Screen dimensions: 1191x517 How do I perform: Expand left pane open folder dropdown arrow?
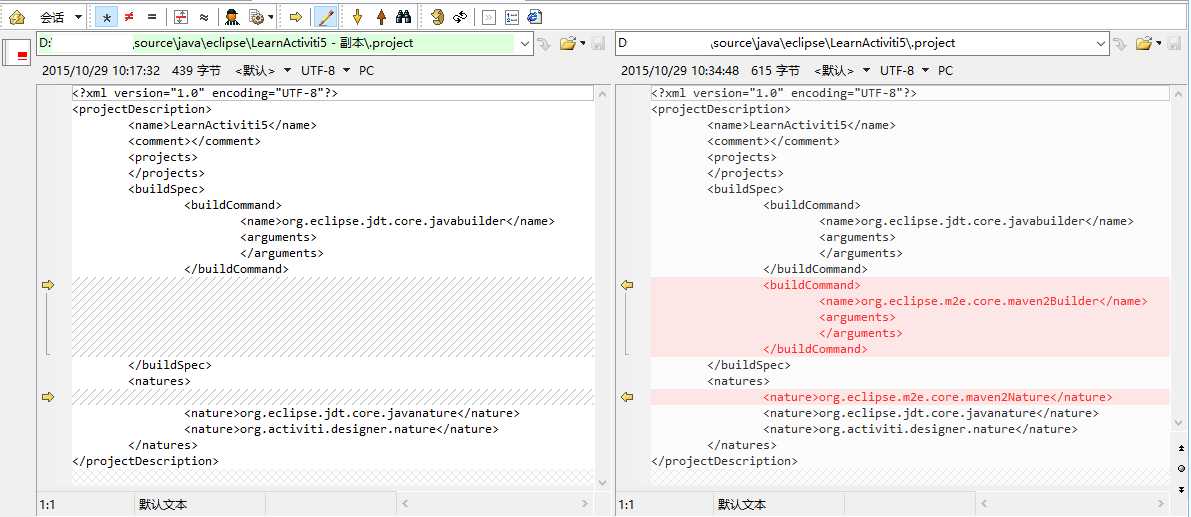tap(583, 43)
